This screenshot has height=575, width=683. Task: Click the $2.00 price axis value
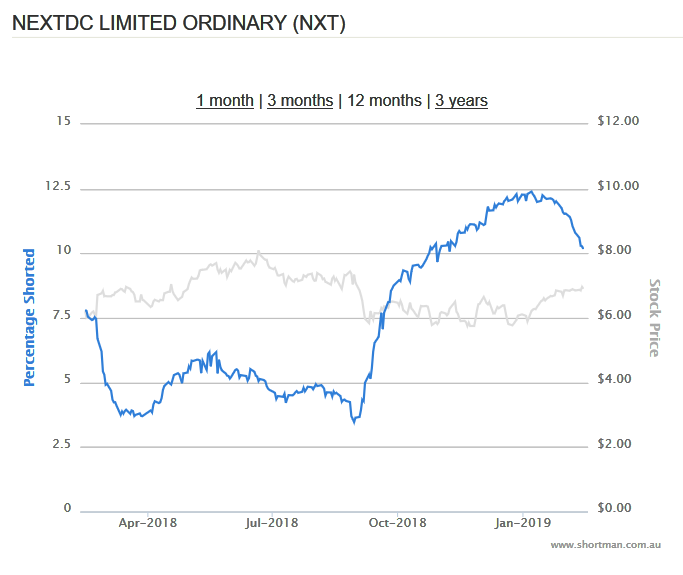pos(614,444)
